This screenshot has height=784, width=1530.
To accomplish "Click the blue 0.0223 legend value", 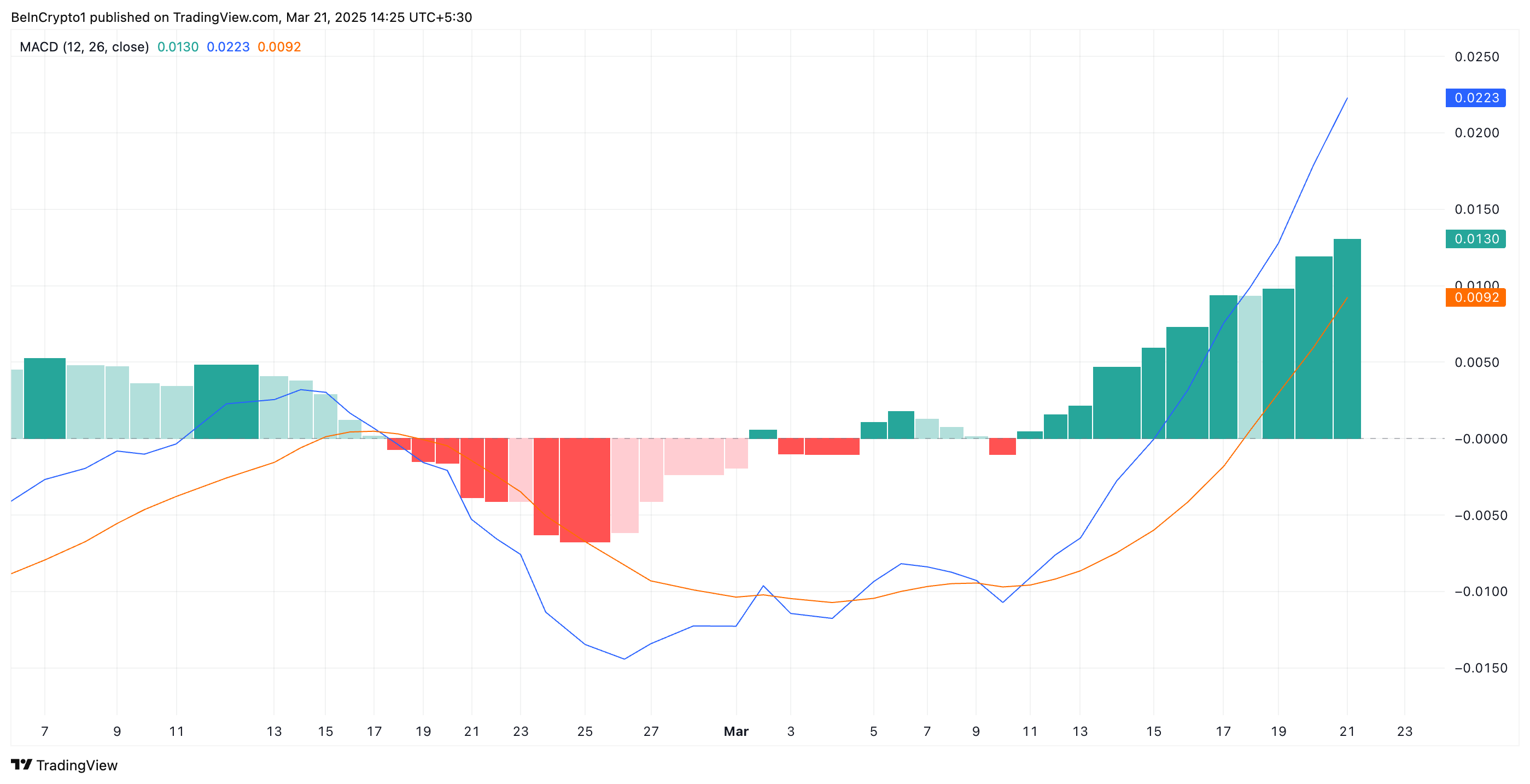I will (228, 47).
